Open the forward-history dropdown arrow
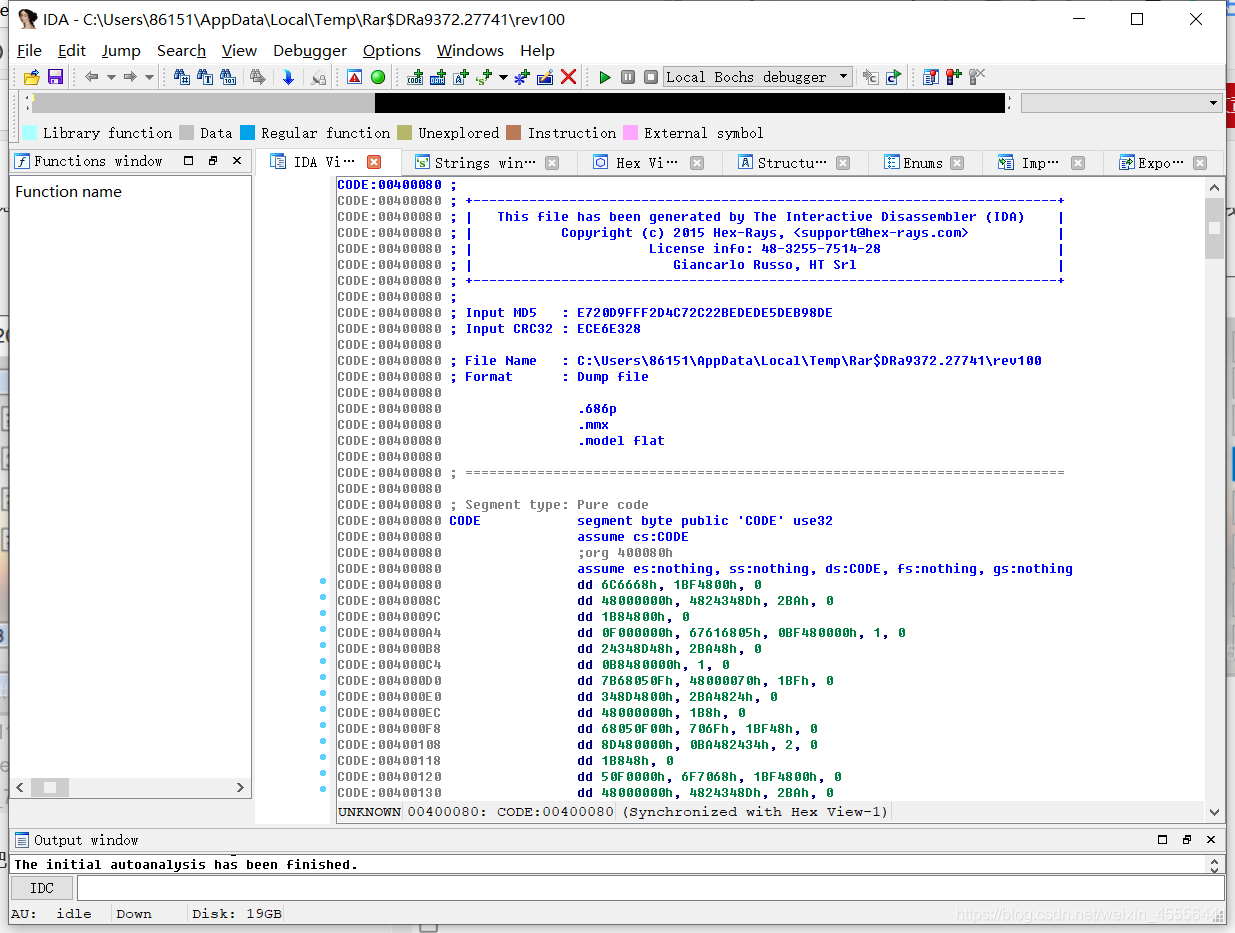 [x=149, y=77]
